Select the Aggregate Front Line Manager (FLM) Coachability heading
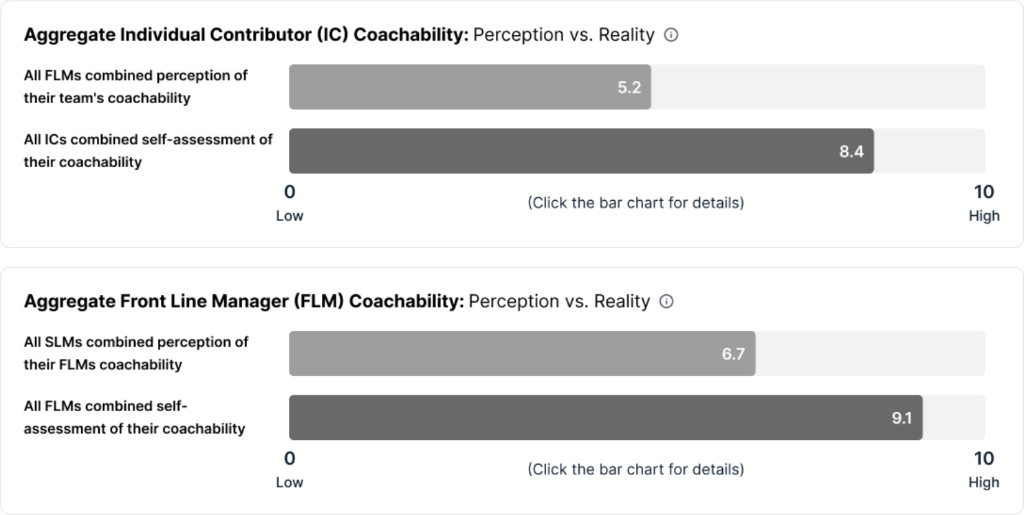 click(244, 302)
